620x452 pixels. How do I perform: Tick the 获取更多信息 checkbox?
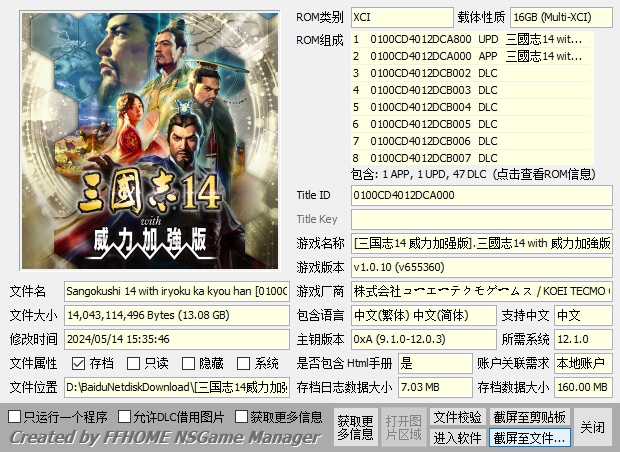point(241,416)
